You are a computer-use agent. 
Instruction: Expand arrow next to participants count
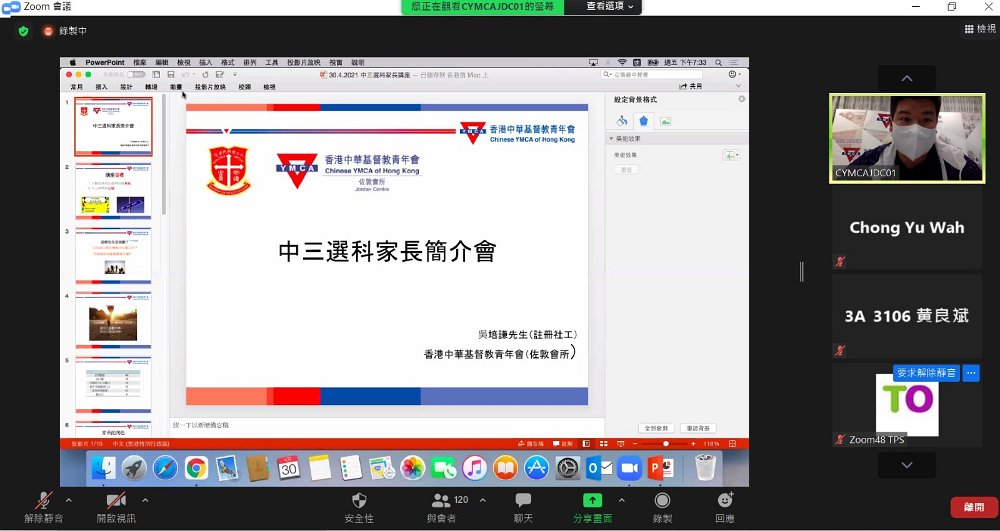tap(483, 500)
